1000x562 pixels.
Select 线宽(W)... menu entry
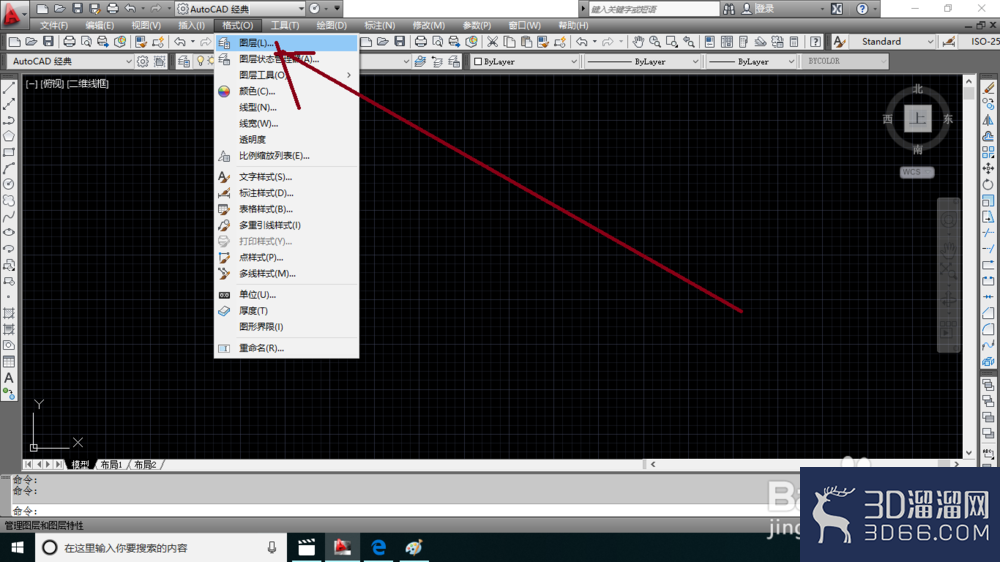click(x=286, y=123)
